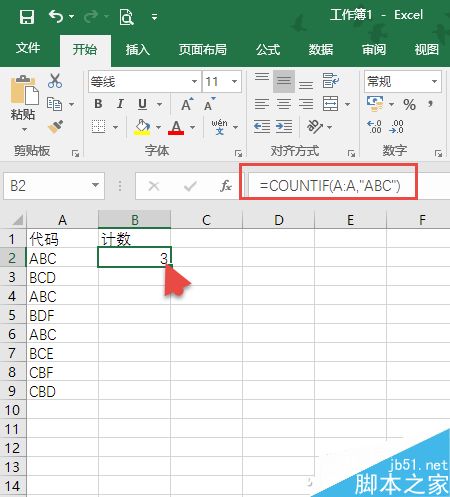Increase decimal places
Image resolution: width=450 pixels, height=497 pixels.
click(x=375, y=127)
